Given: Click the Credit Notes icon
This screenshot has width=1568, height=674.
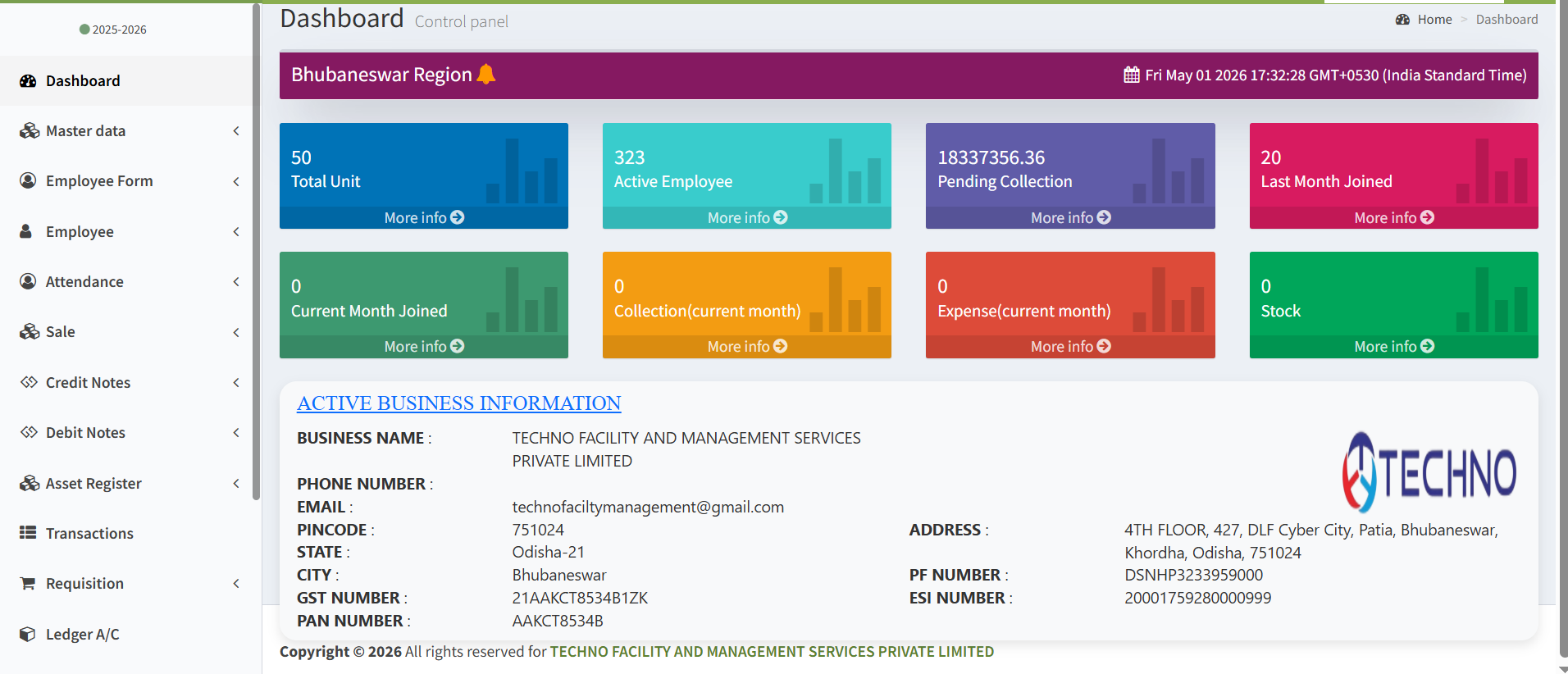Looking at the screenshot, I should point(30,382).
